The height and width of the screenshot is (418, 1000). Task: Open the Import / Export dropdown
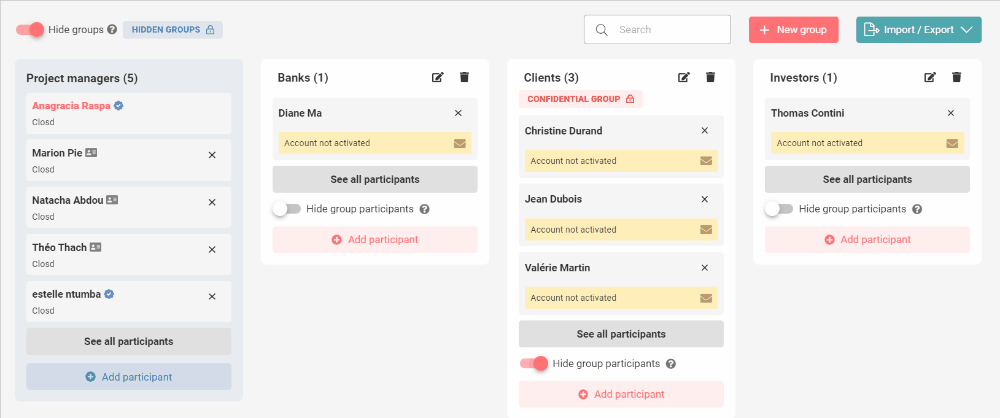pos(918,30)
